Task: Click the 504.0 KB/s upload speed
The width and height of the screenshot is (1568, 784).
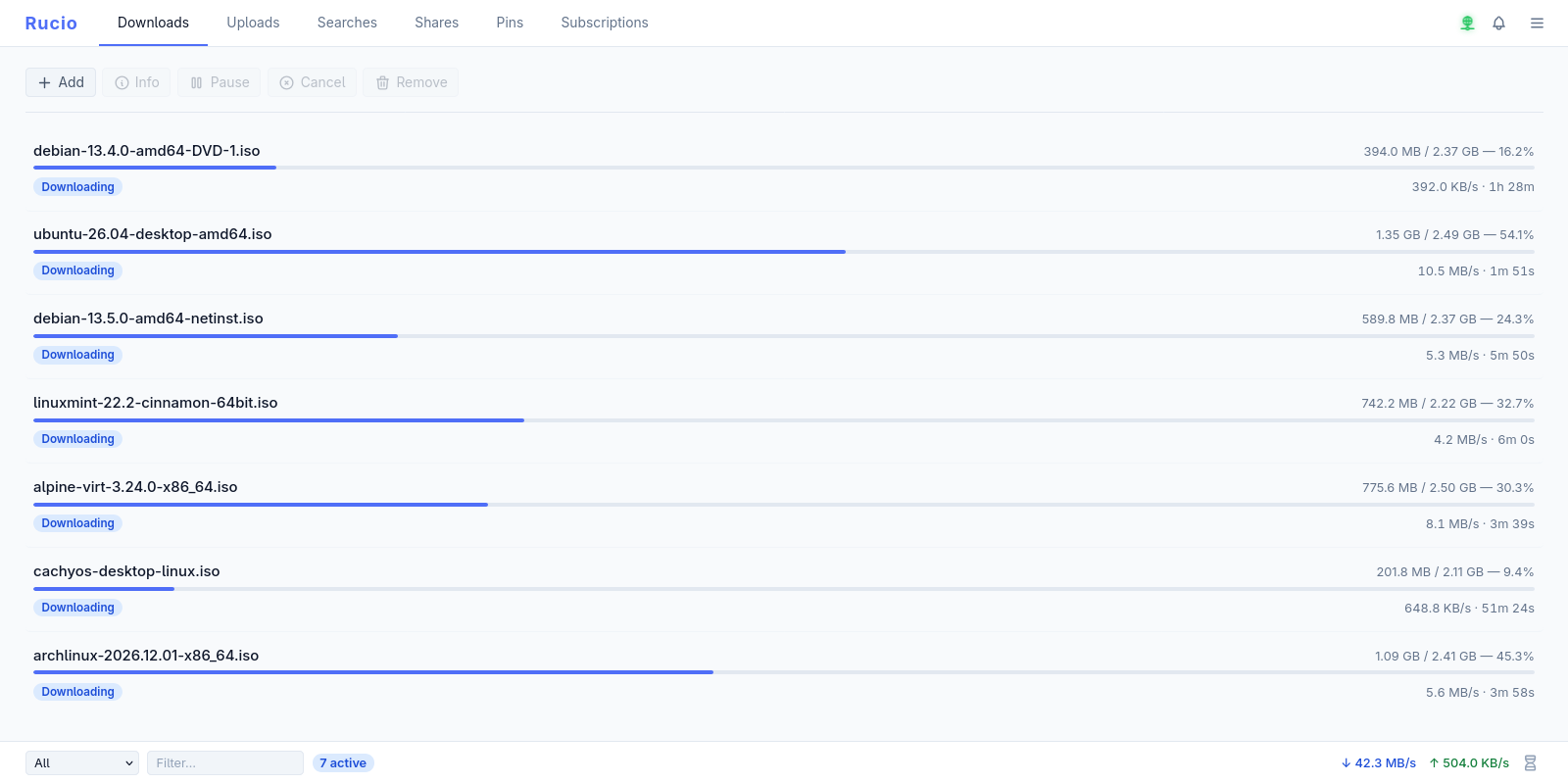Action: 1469,762
